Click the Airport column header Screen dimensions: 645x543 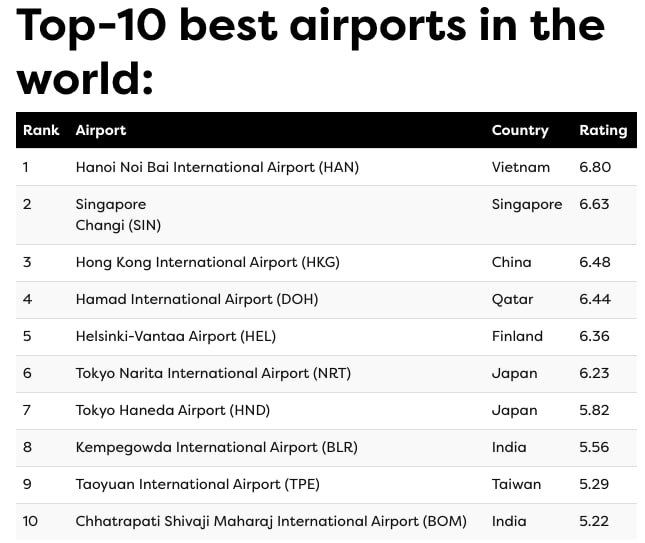pyautogui.click(x=101, y=130)
